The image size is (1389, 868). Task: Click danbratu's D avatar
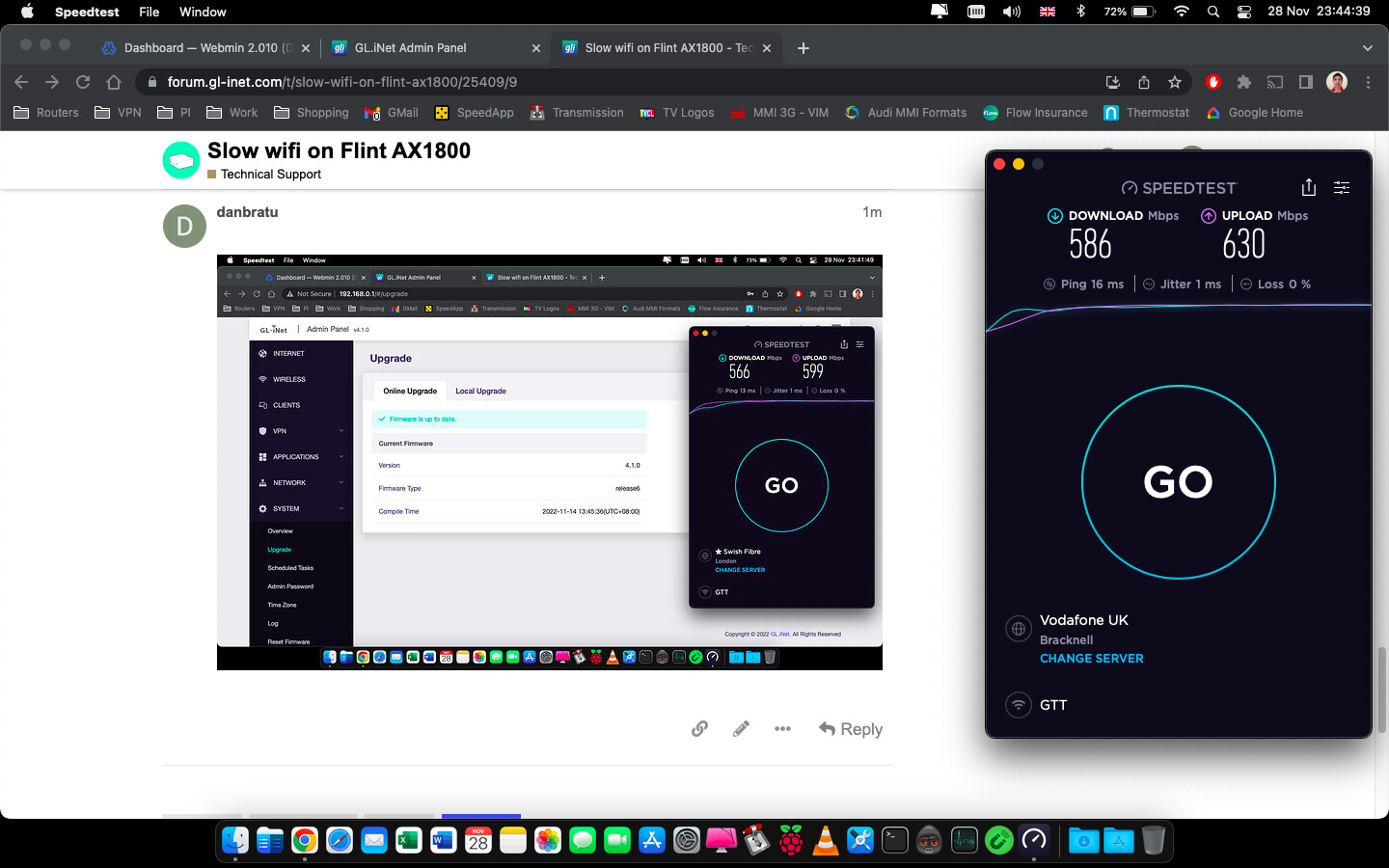pos(184,227)
